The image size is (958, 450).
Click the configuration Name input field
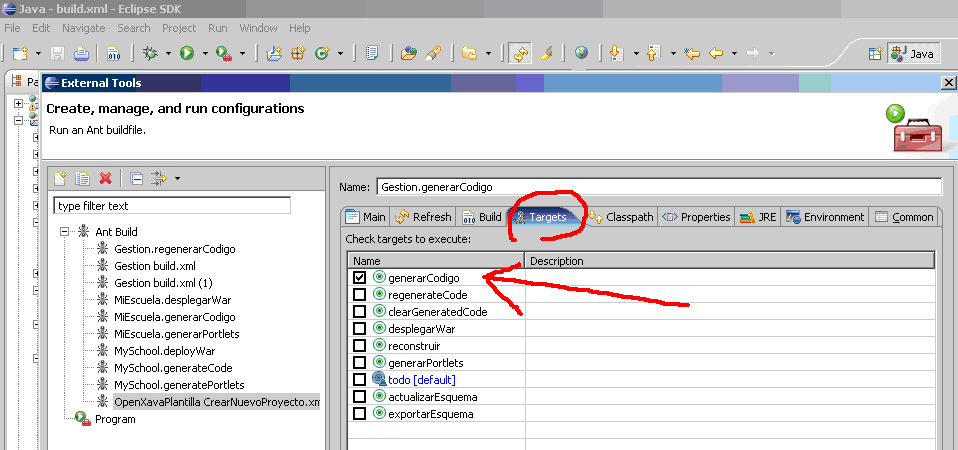[x=659, y=187]
